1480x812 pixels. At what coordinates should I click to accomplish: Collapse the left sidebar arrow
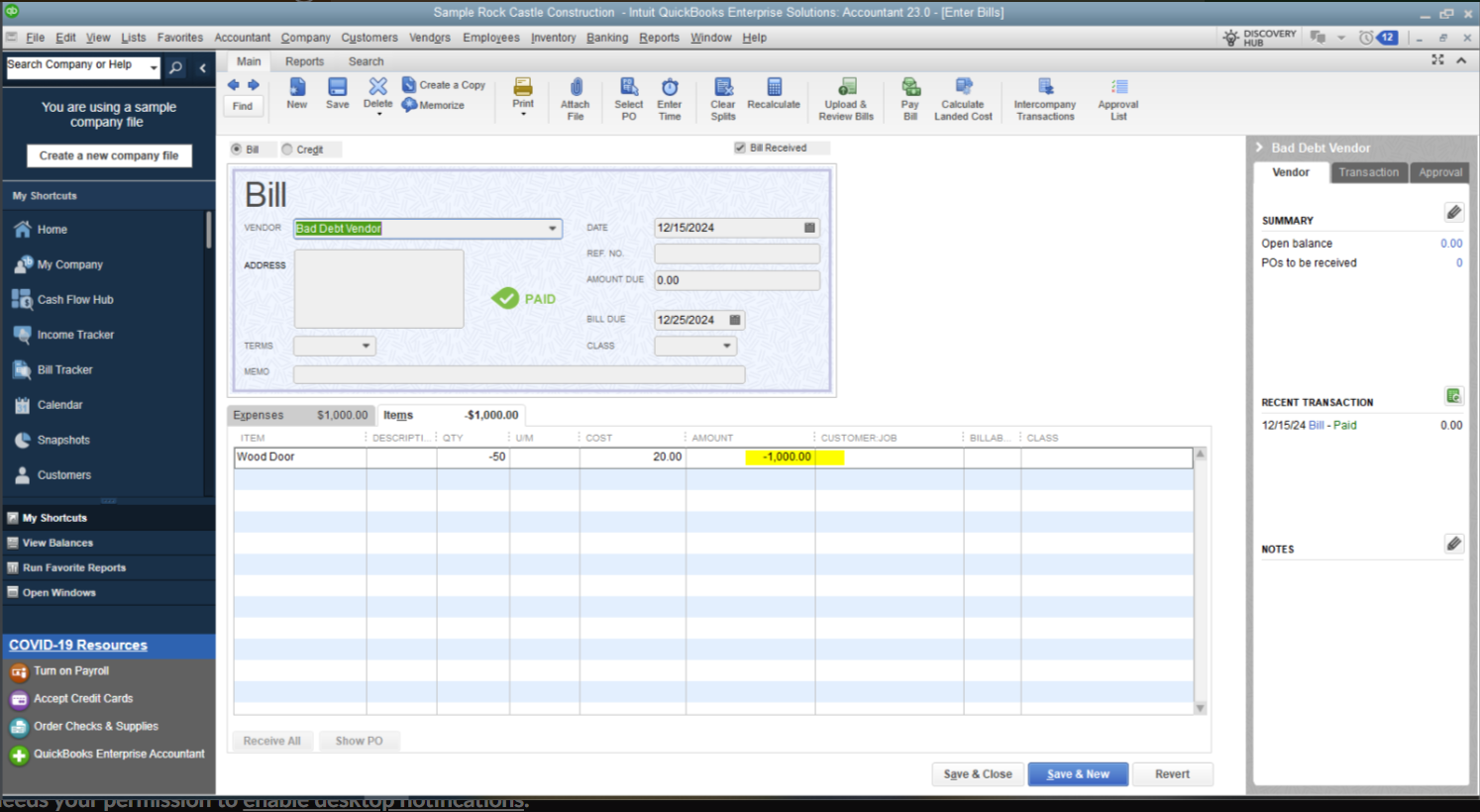(x=202, y=67)
